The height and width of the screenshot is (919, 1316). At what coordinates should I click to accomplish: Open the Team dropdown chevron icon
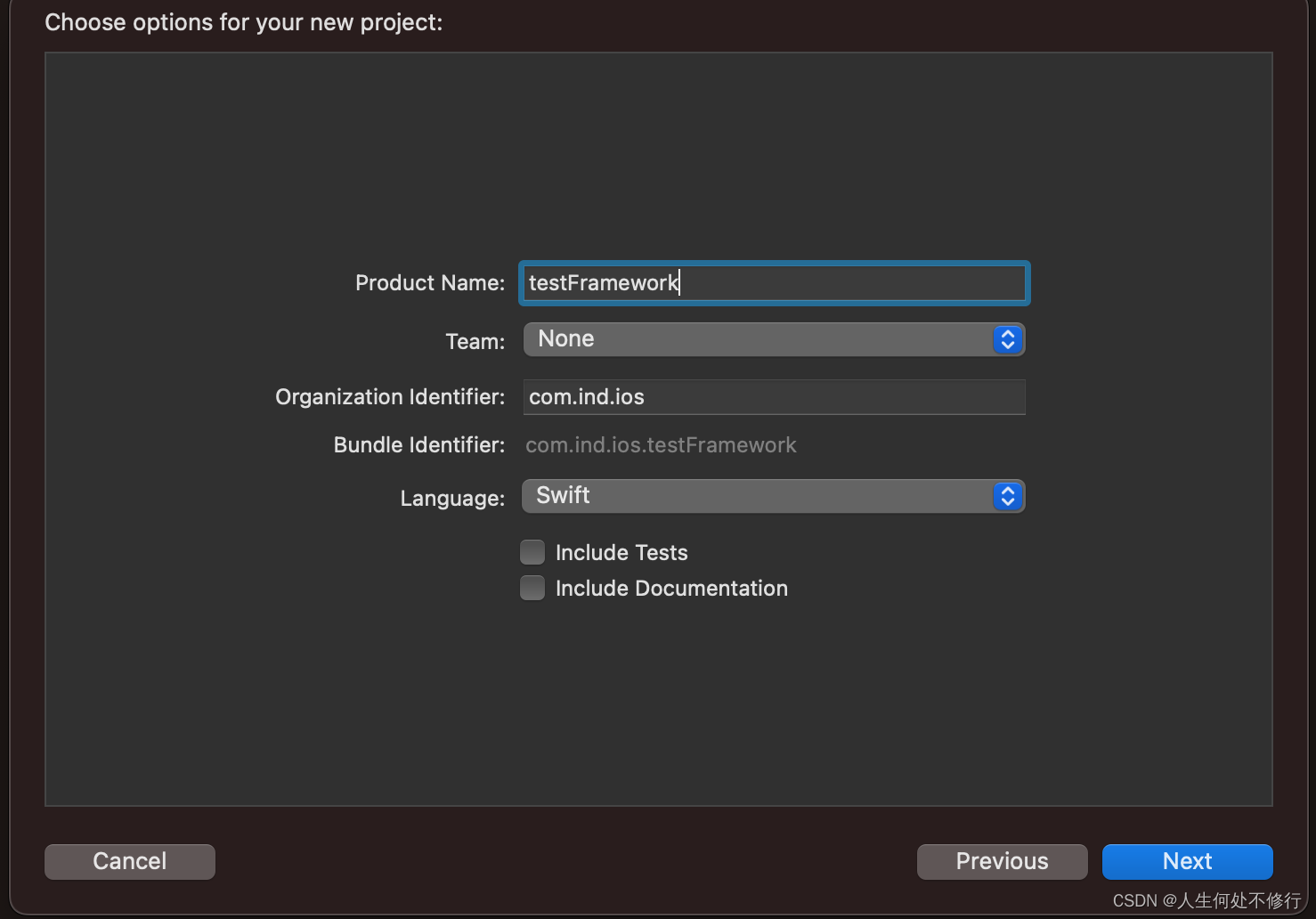[x=1007, y=339]
